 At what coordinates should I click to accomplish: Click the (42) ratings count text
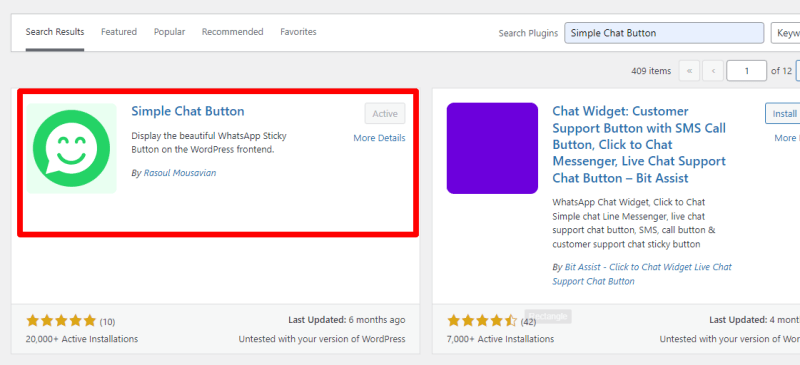(529, 322)
